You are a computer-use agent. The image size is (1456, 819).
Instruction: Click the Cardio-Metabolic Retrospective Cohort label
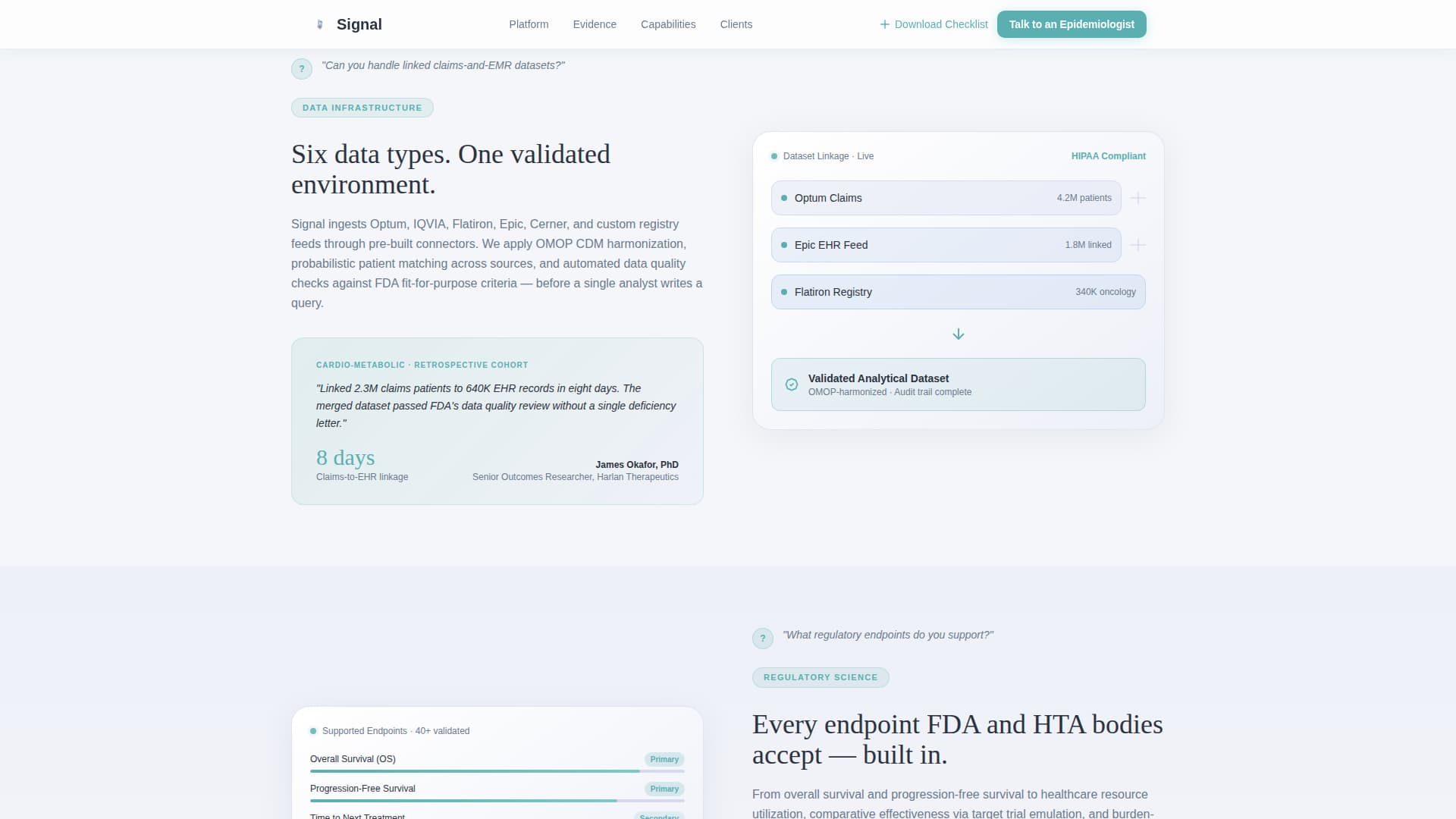(422, 365)
